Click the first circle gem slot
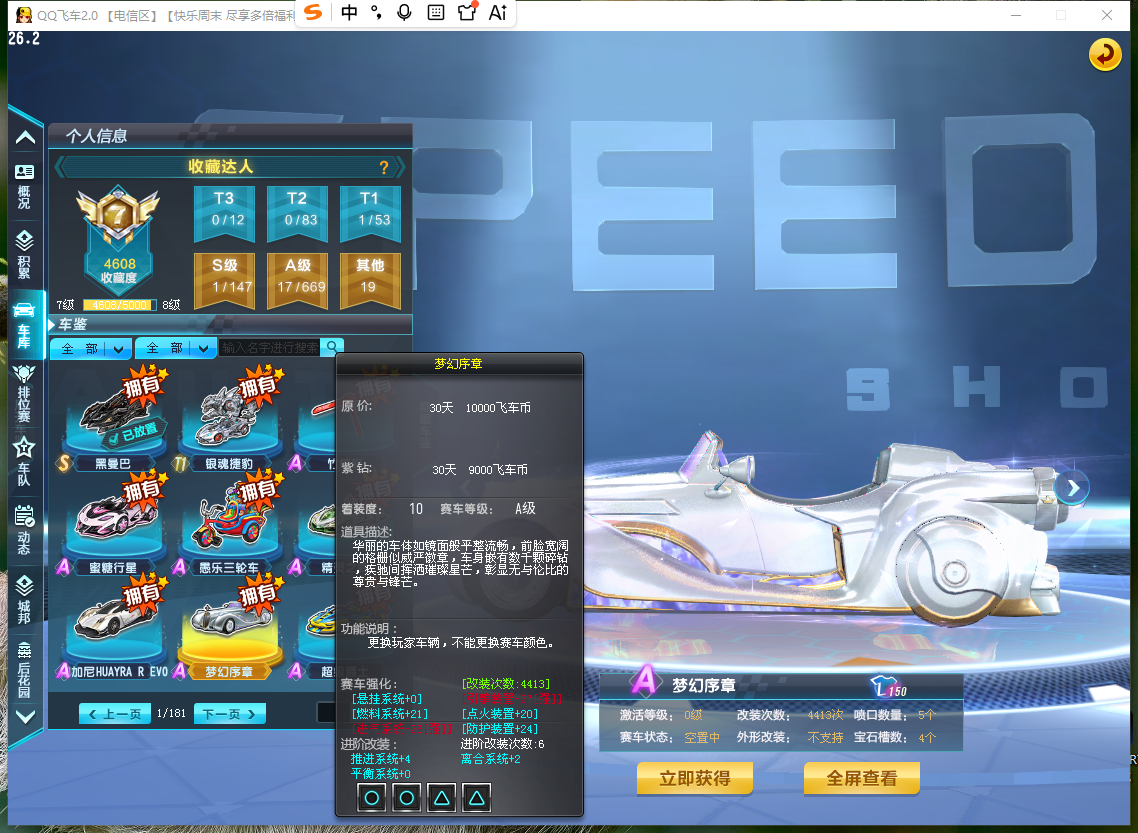 (372, 798)
